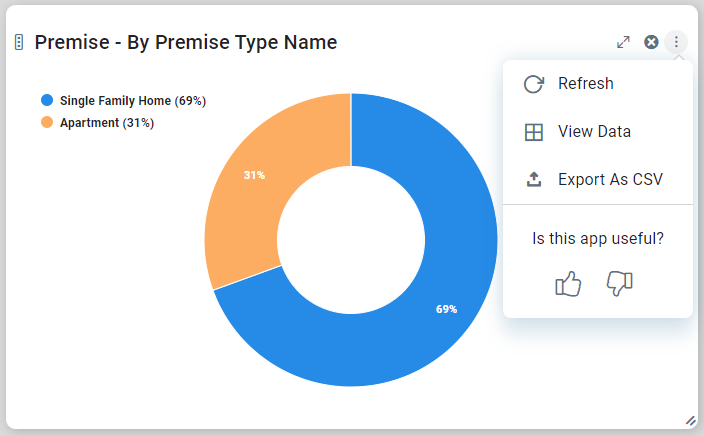Remove the widget using the circled X icon
Screen dimensions: 704x436
651,42
